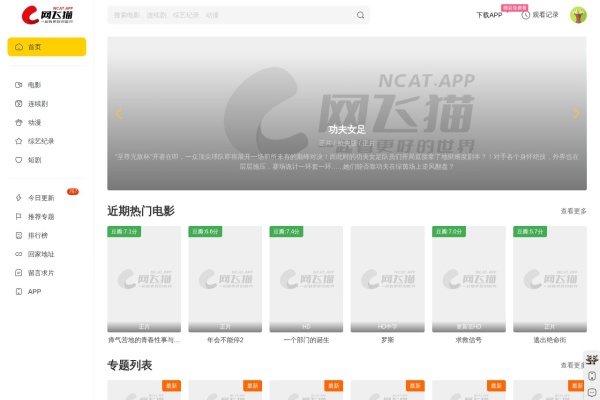
Task: Open the first movie poster rated 7.1分
Action: tap(144, 279)
